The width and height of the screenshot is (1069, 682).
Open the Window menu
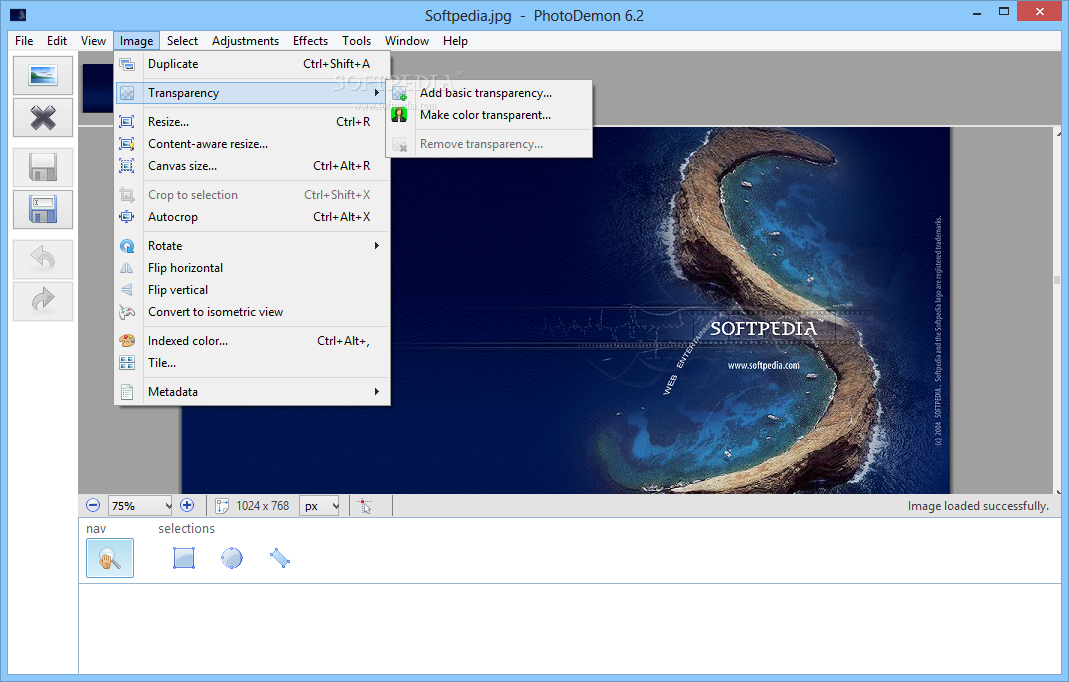coord(407,41)
